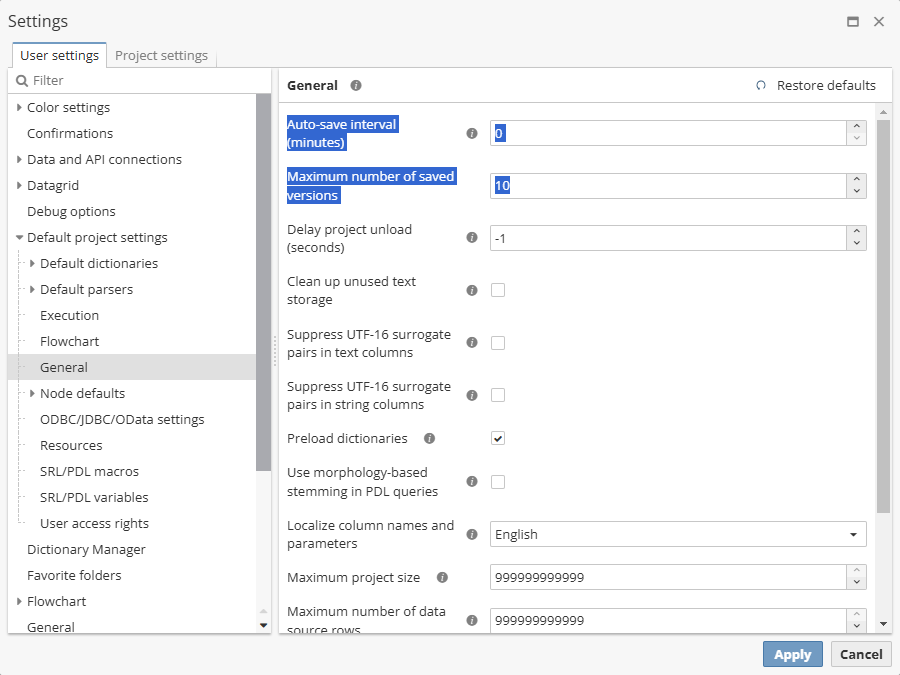Screen dimensions: 900x675
Task: Click the Apply button
Action: point(792,654)
